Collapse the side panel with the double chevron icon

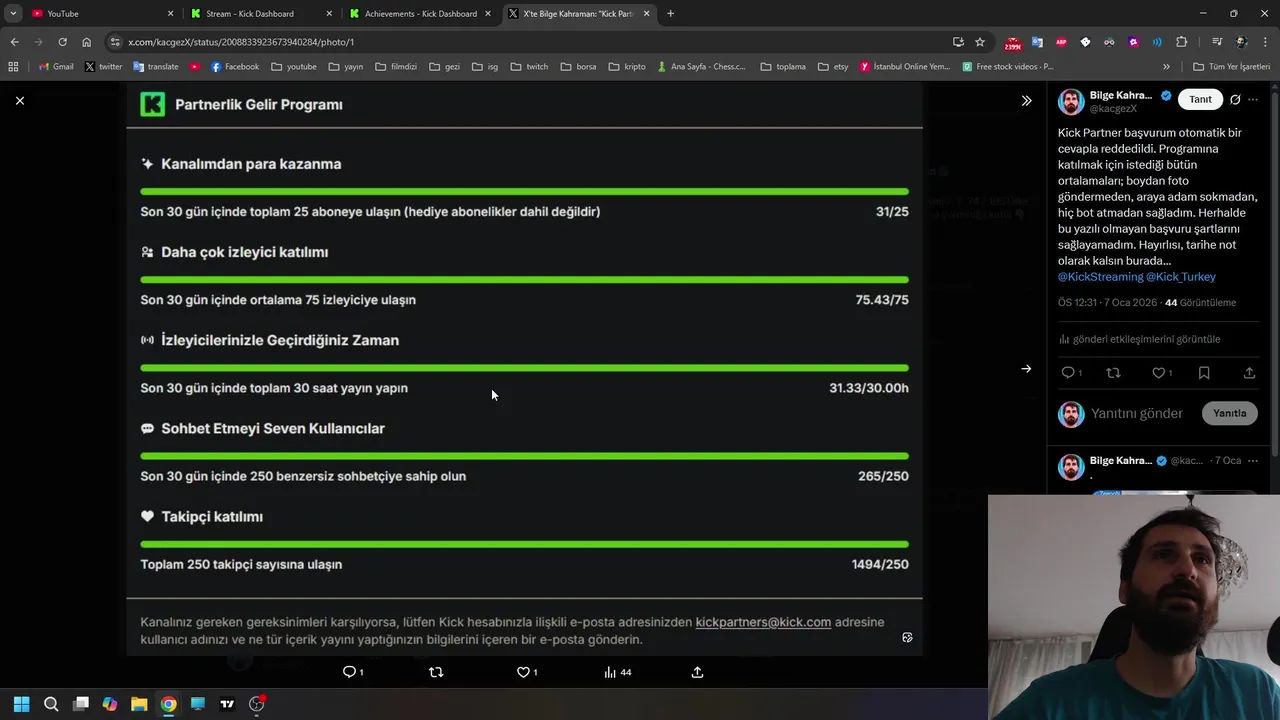1026,100
